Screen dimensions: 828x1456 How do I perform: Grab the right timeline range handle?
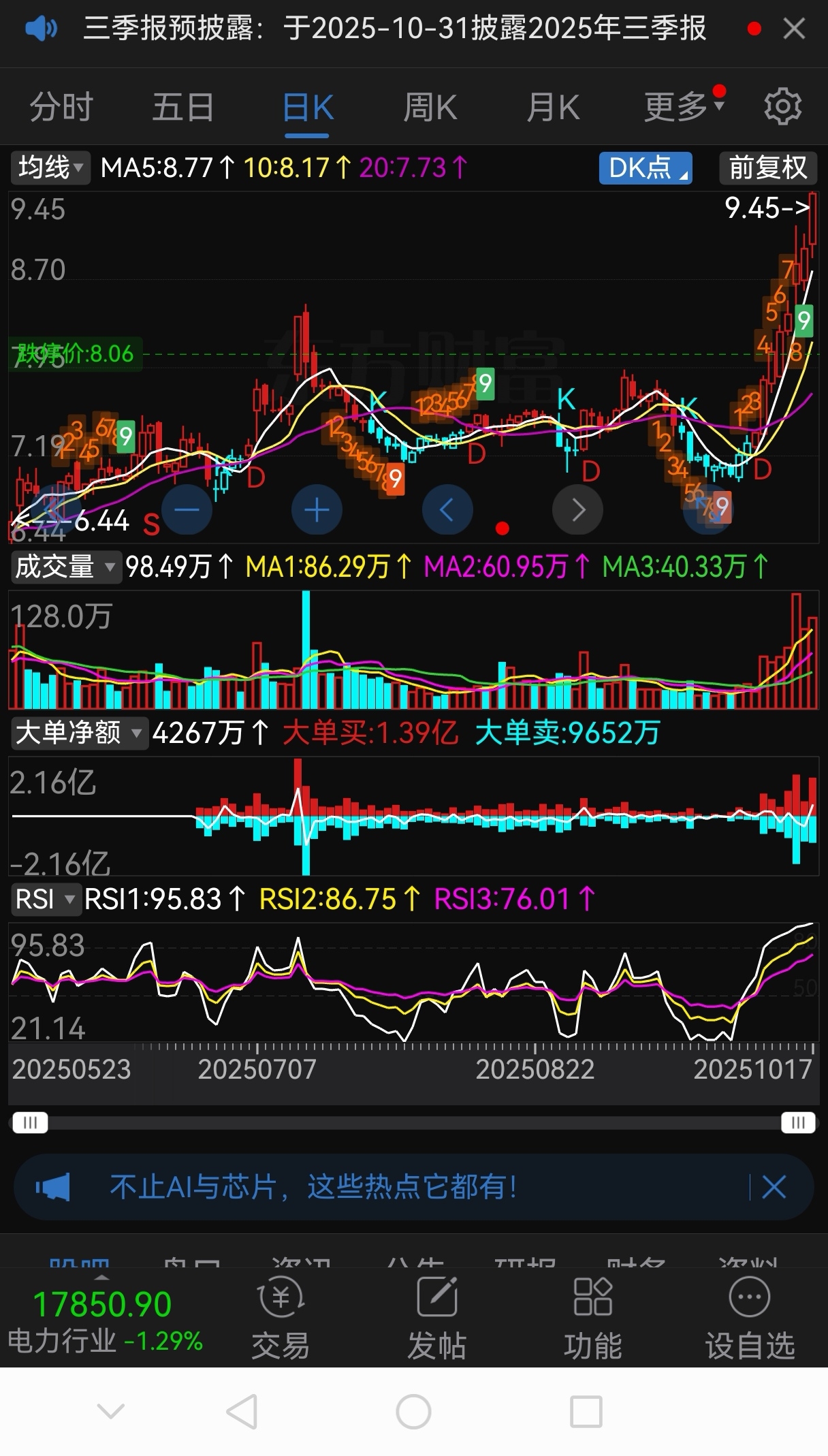798,1122
